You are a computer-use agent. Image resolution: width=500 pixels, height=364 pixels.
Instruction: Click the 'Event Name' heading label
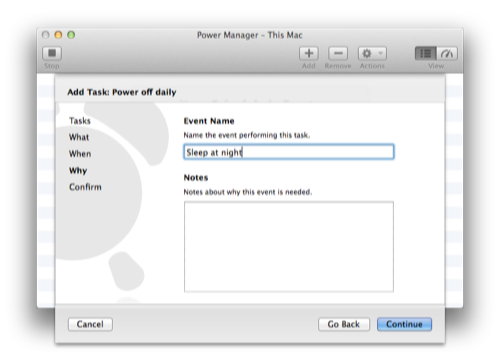(x=209, y=121)
